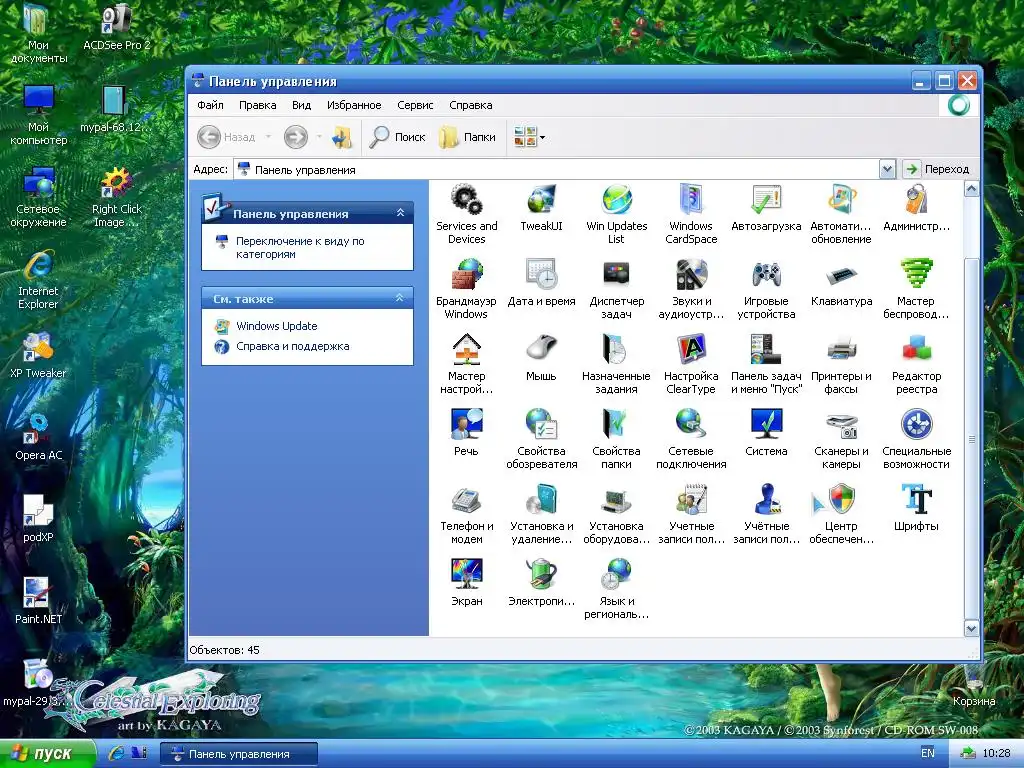Open the Правка menu
Viewport: 1024px width, 768px height.
[257, 105]
